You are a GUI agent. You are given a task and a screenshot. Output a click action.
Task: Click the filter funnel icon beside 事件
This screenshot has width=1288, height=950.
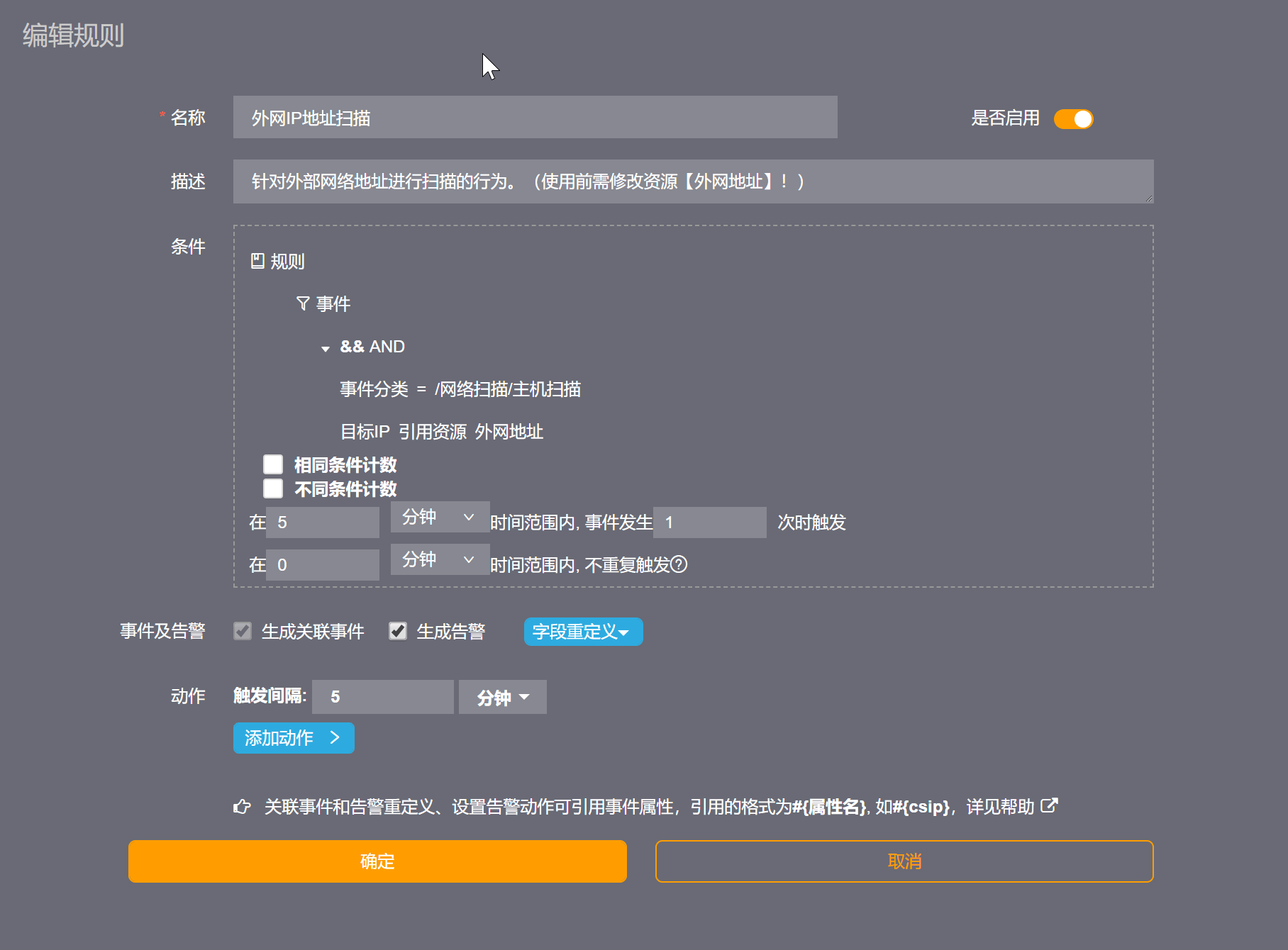[303, 303]
